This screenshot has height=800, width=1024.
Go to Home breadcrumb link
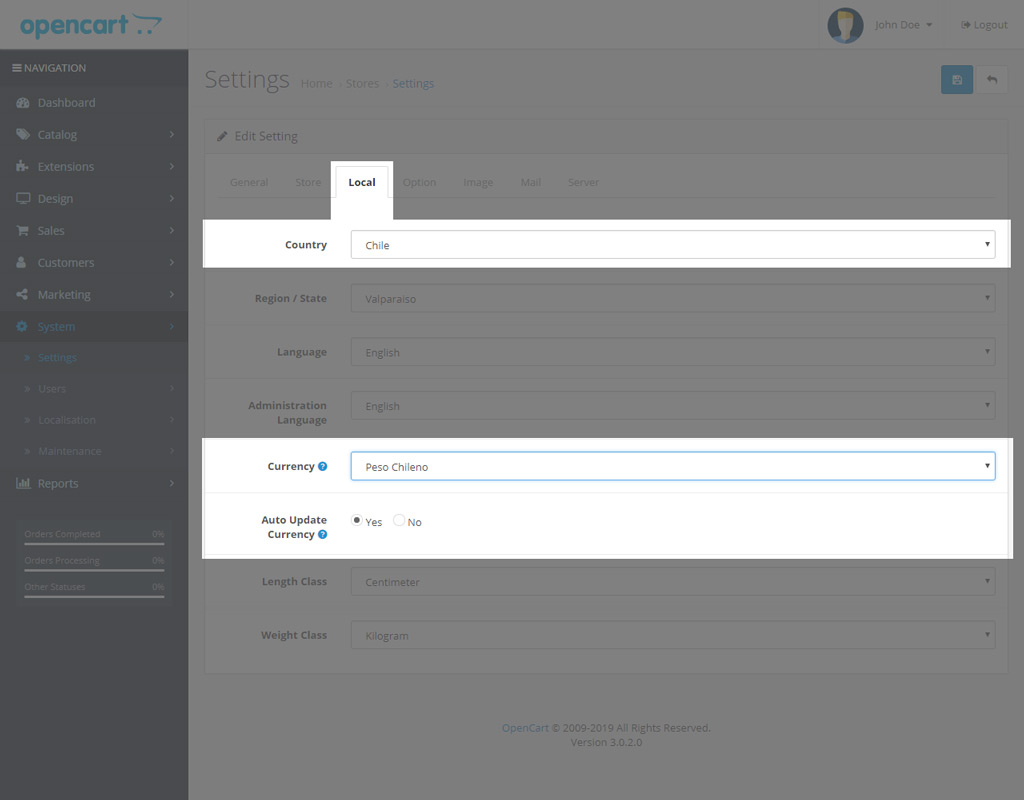[x=317, y=84]
